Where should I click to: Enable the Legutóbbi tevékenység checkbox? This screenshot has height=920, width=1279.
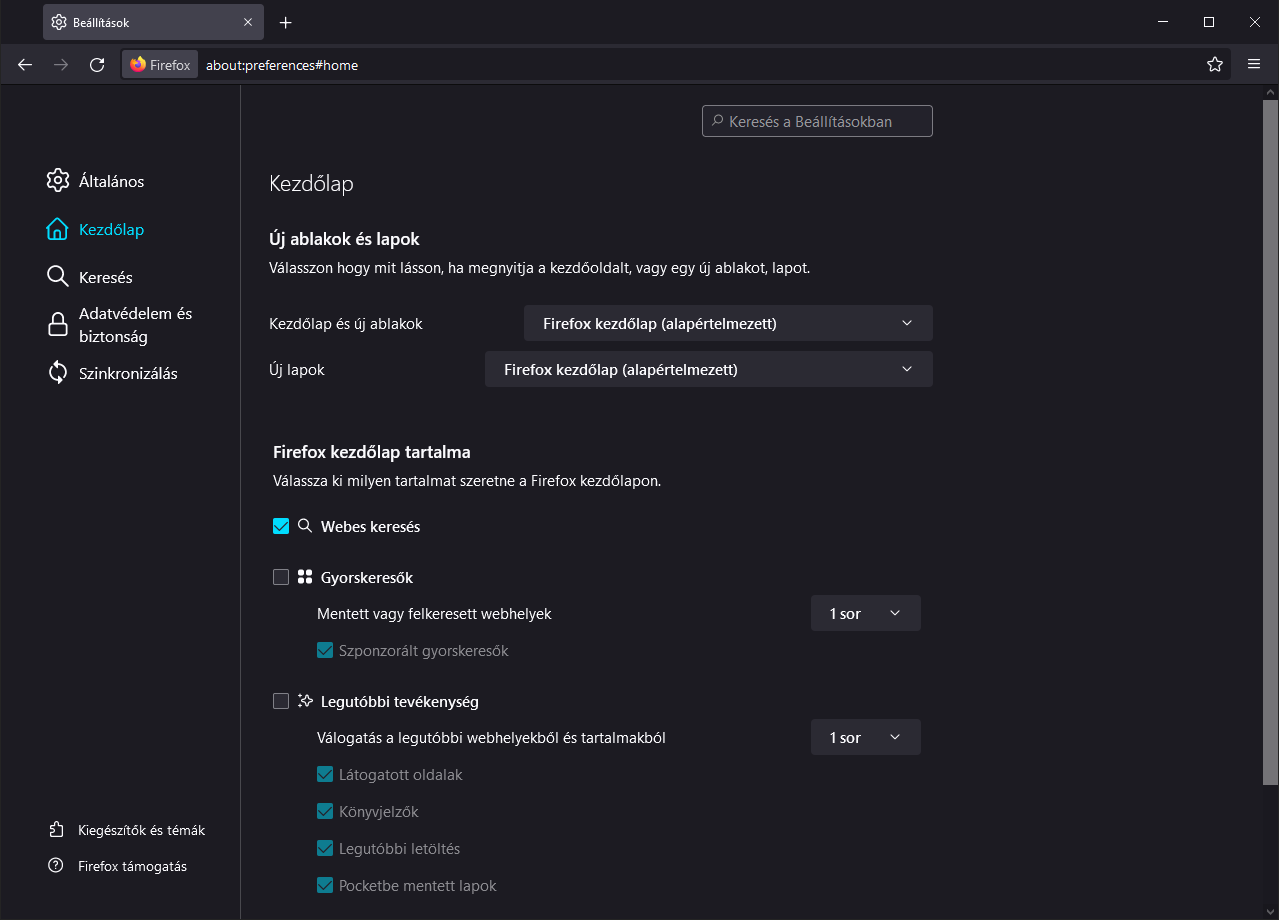(281, 701)
